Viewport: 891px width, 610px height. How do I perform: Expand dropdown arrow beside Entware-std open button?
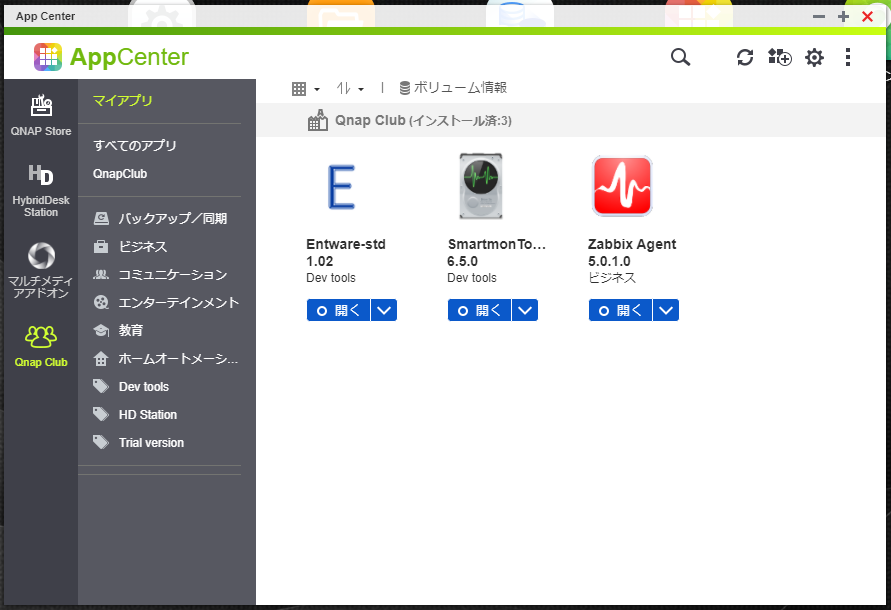384,311
